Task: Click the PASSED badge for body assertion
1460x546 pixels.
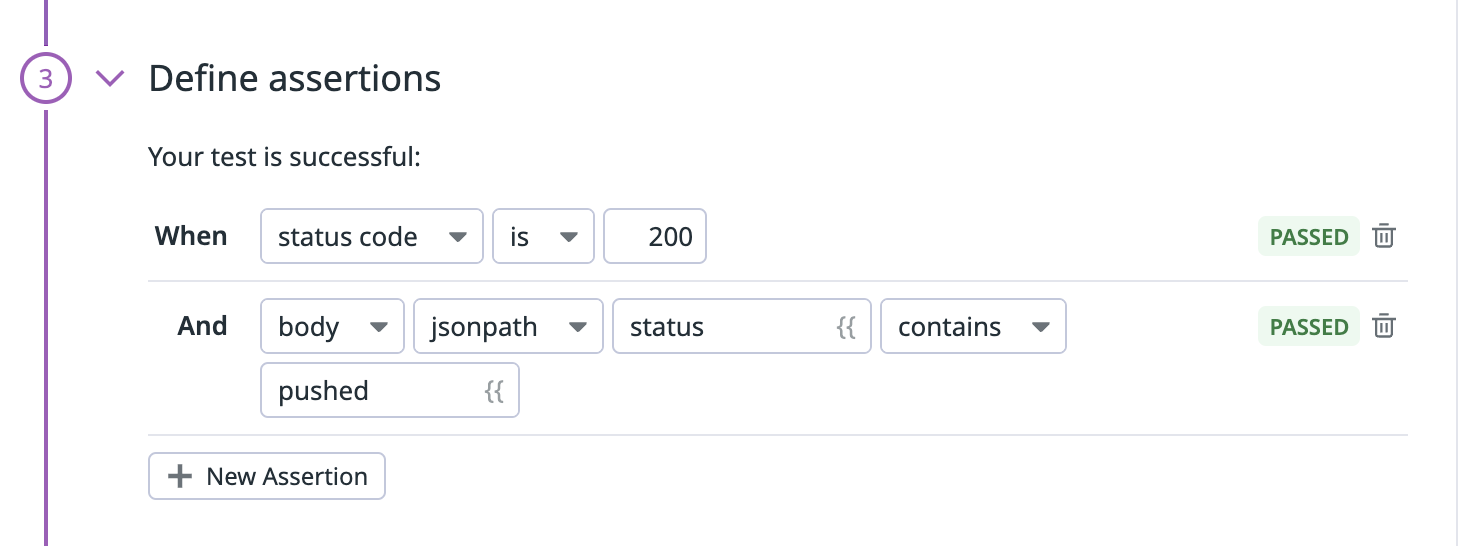Action: 1309,327
